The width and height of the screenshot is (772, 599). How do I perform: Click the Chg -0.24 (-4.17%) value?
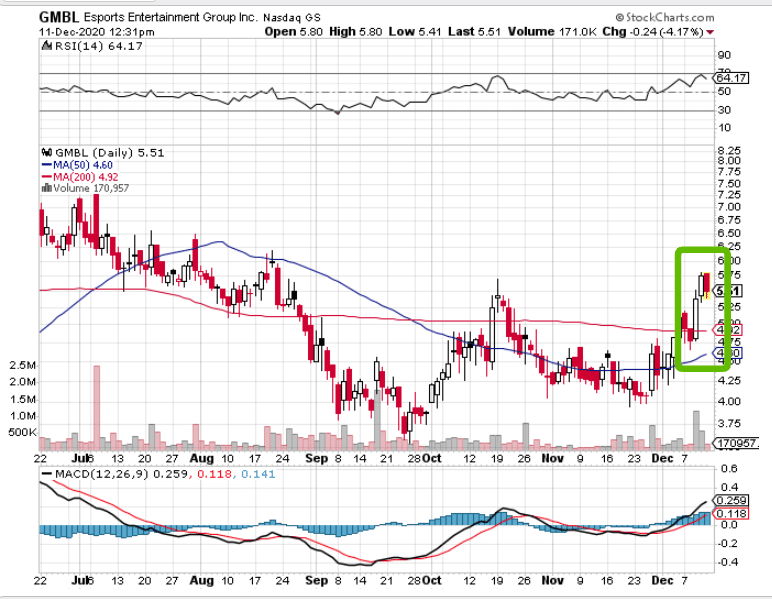pos(653,32)
